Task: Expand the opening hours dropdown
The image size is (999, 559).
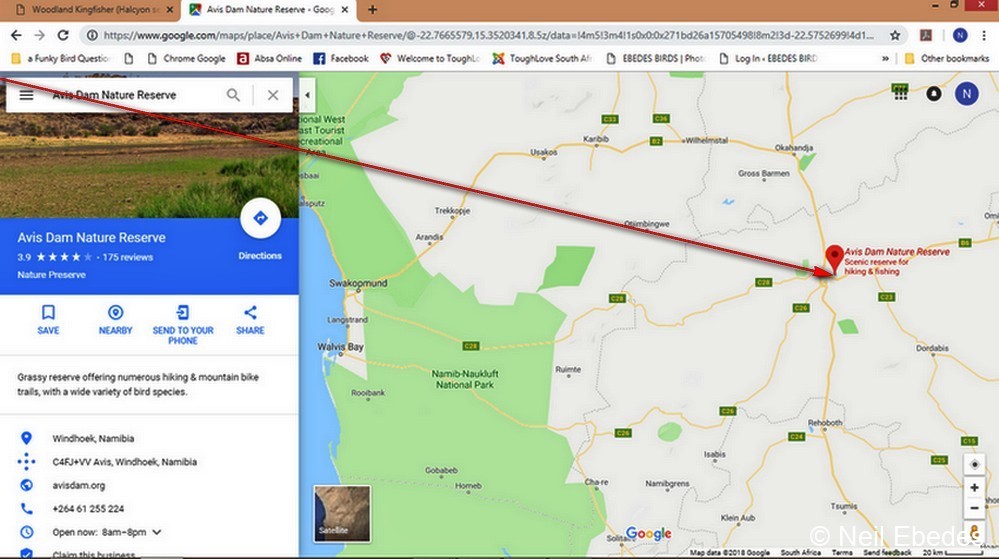Action: (x=157, y=532)
